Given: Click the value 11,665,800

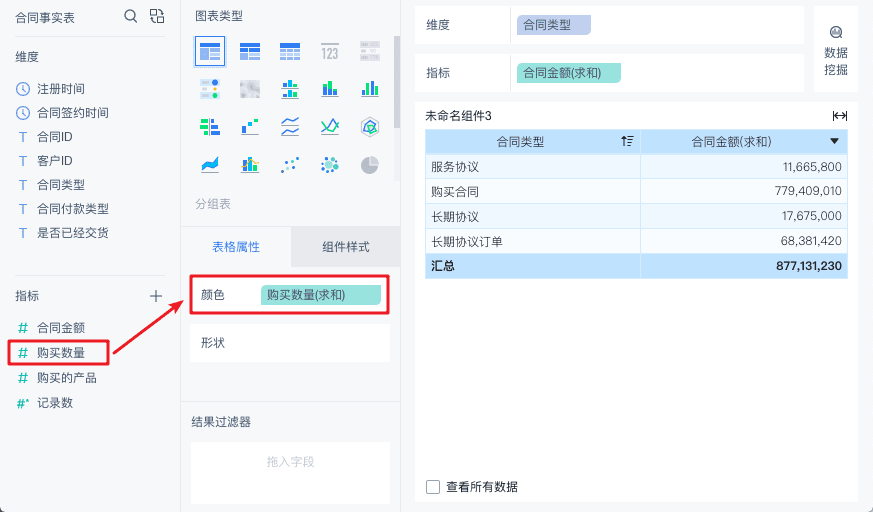Looking at the screenshot, I should [812, 166].
